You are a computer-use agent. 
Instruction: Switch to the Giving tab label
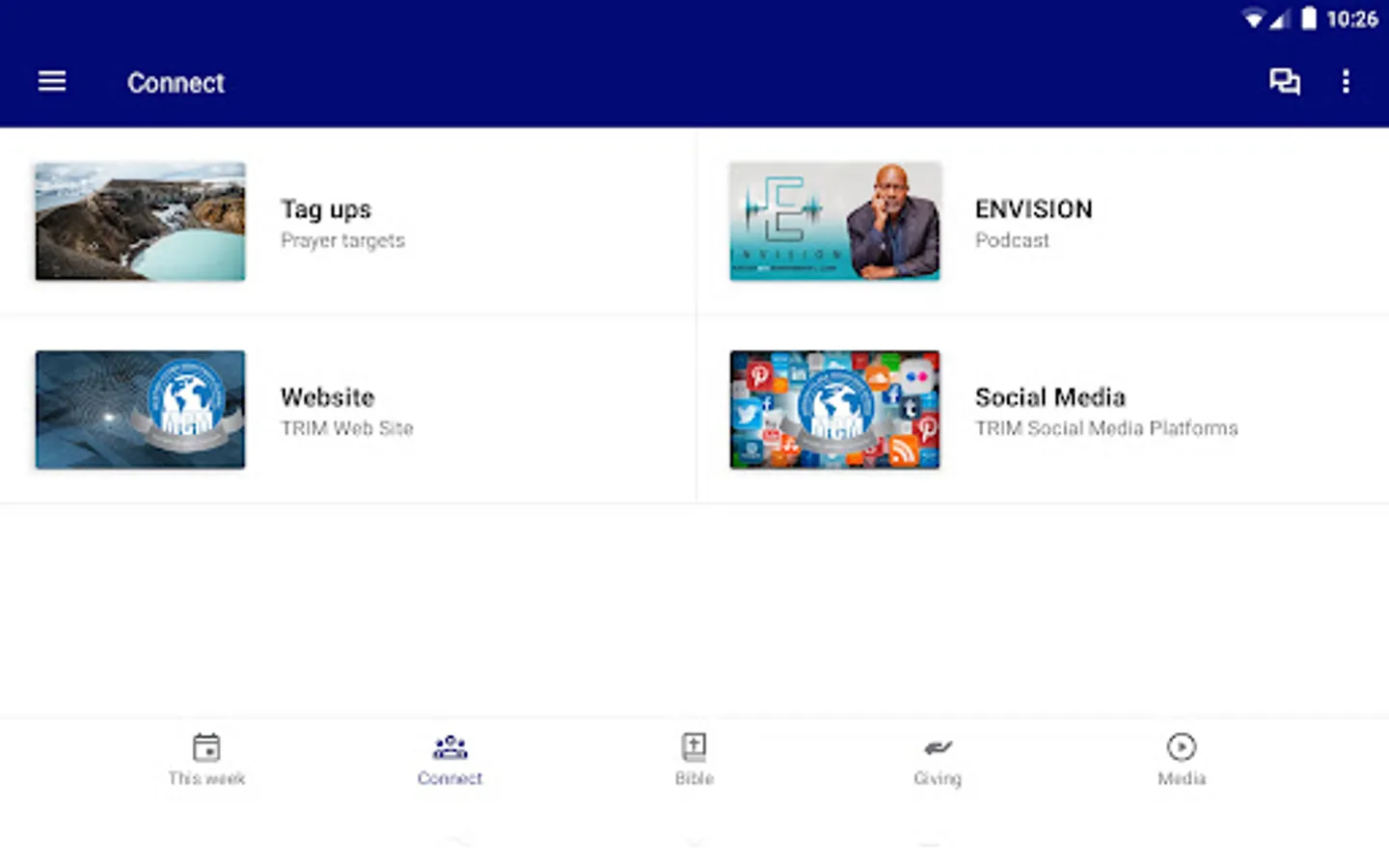click(x=938, y=778)
